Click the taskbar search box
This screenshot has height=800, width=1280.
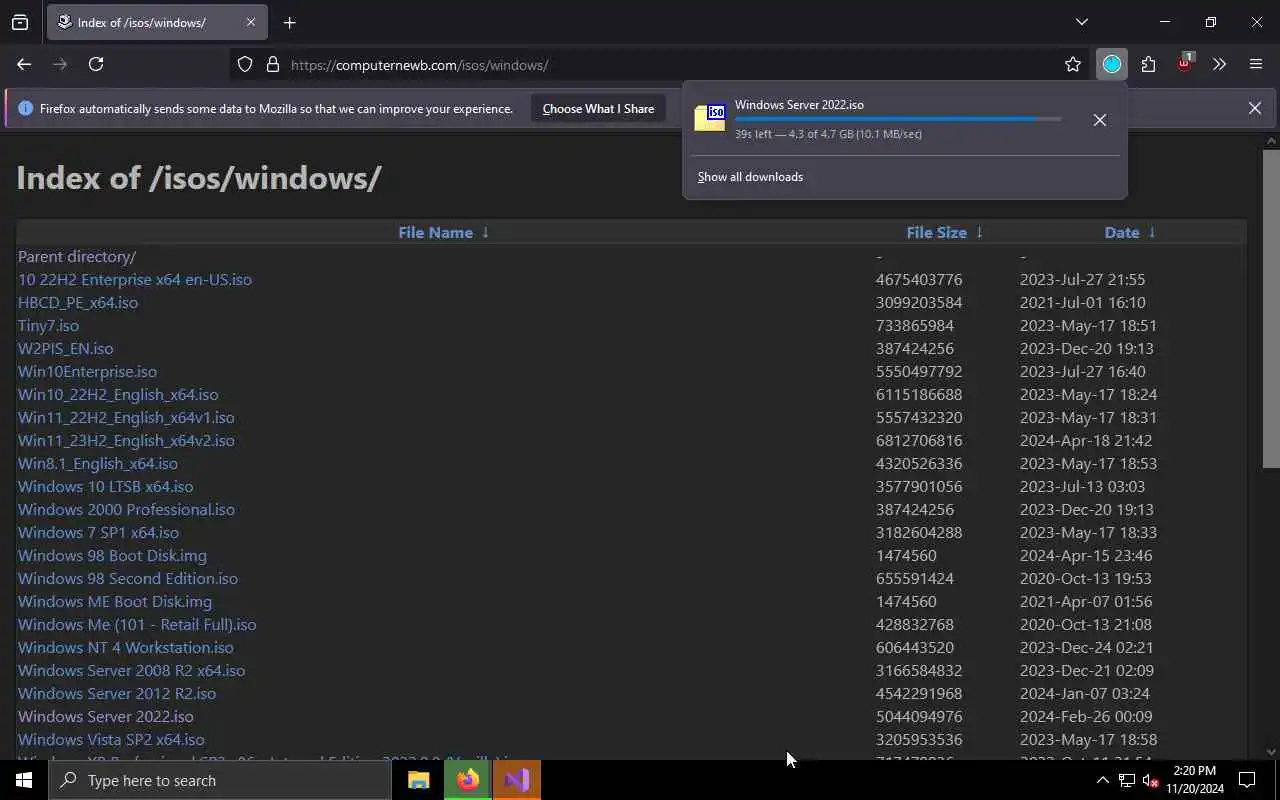click(220, 780)
